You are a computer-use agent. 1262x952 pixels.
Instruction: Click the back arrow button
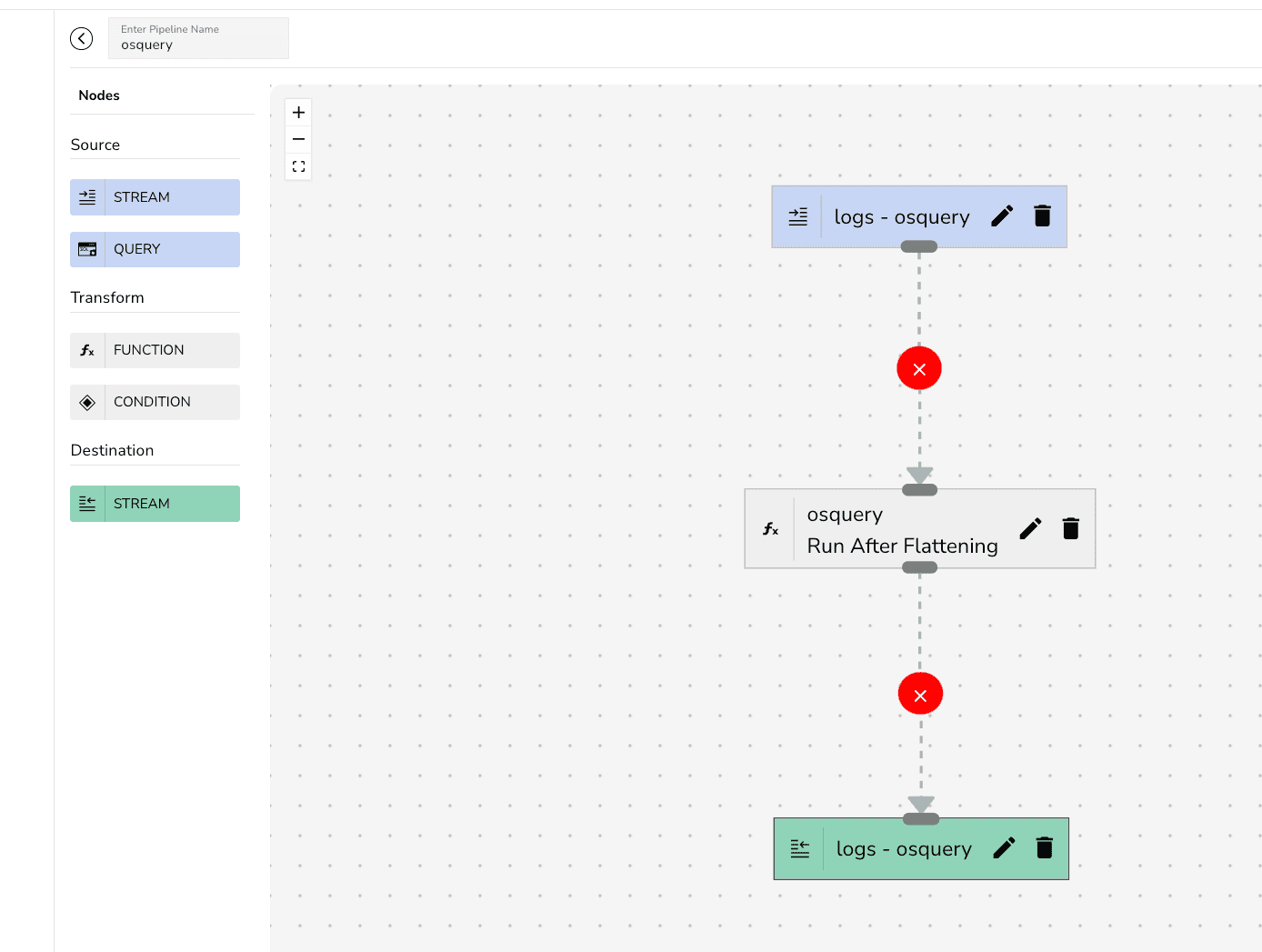(x=82, y=38)
